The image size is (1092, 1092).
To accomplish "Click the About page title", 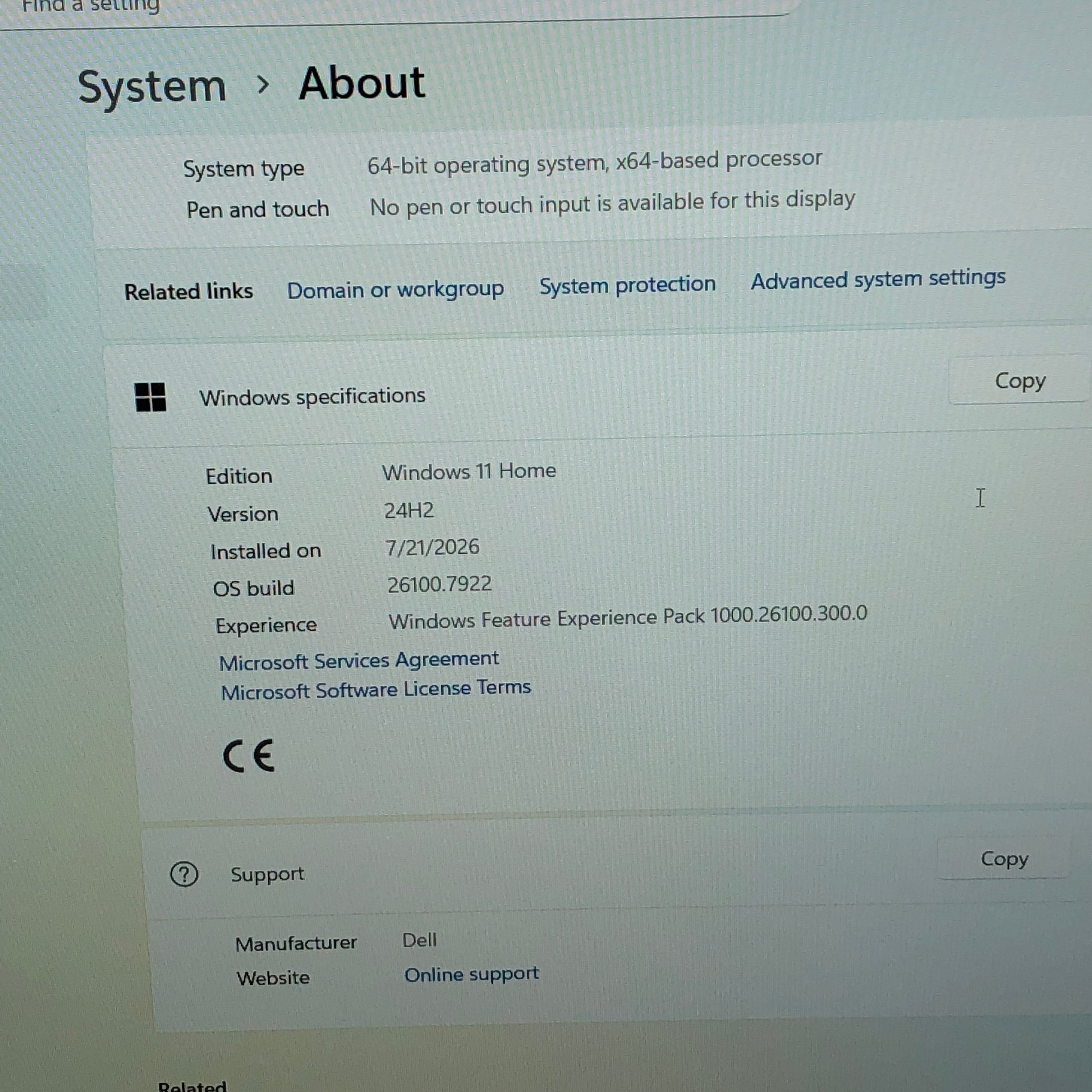I will pyautogui.click(x=362, y=84).
